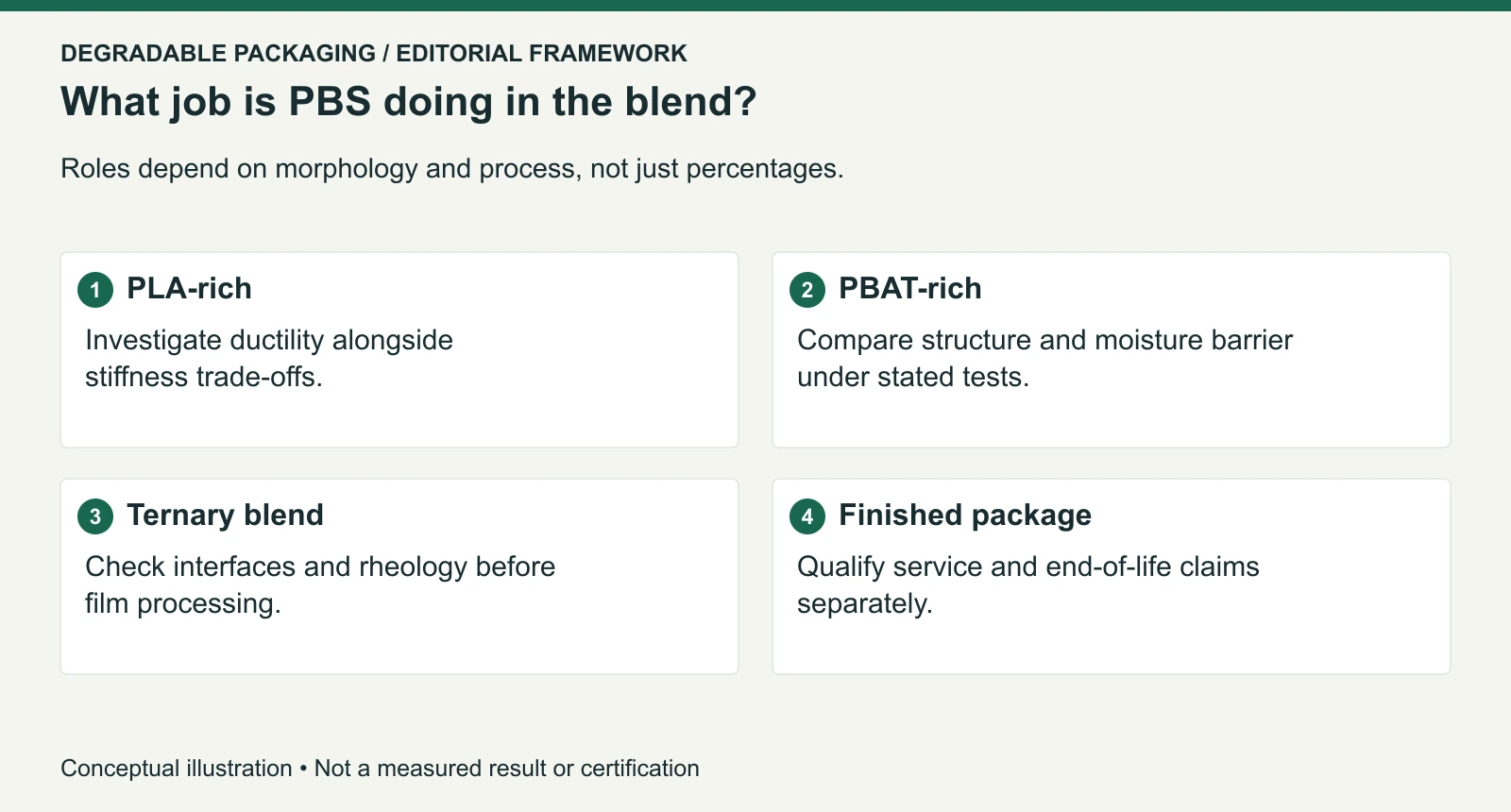Click the 'Conceptual illustration' footer note
Image resolution: width=1511 pixels, height=812 pixels.
[380, 769]
